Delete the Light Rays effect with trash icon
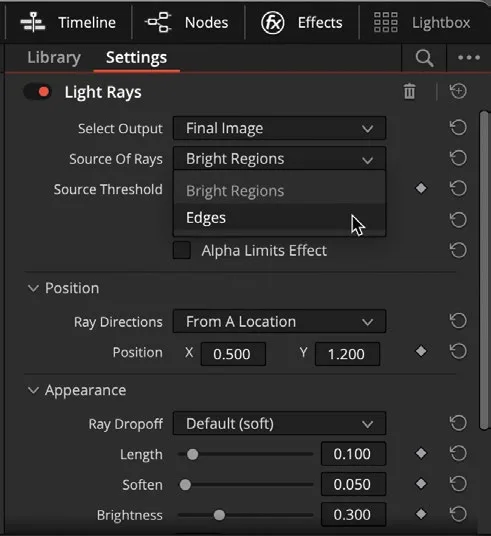This screenshot has width=491, height=536. pos(409,91)
